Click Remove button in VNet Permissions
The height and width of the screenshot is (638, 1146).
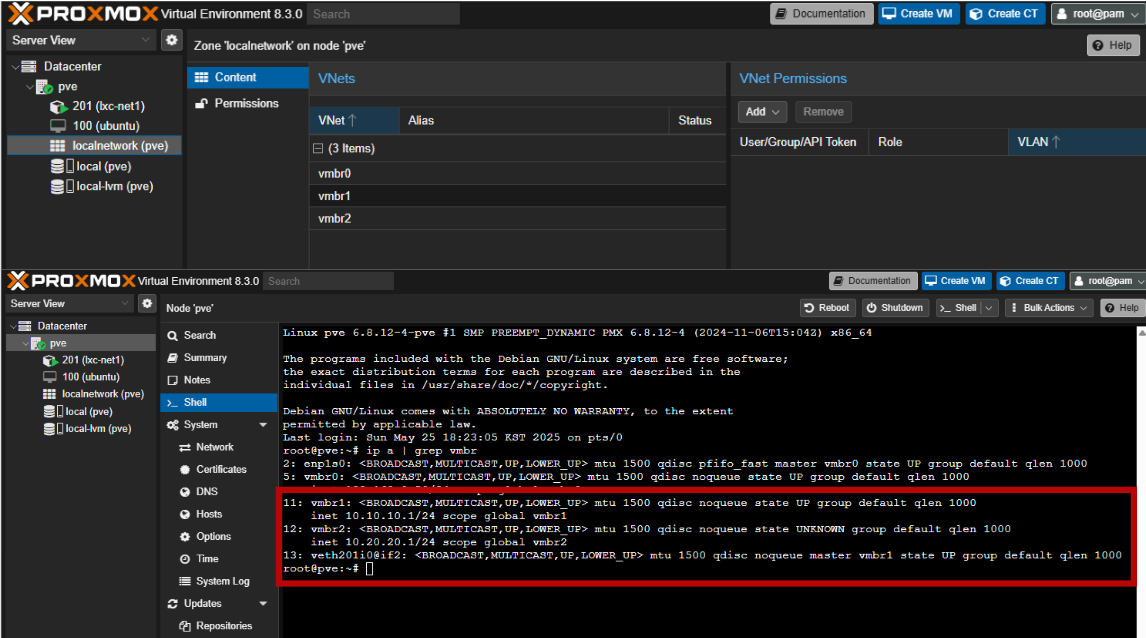coord(823,112)
